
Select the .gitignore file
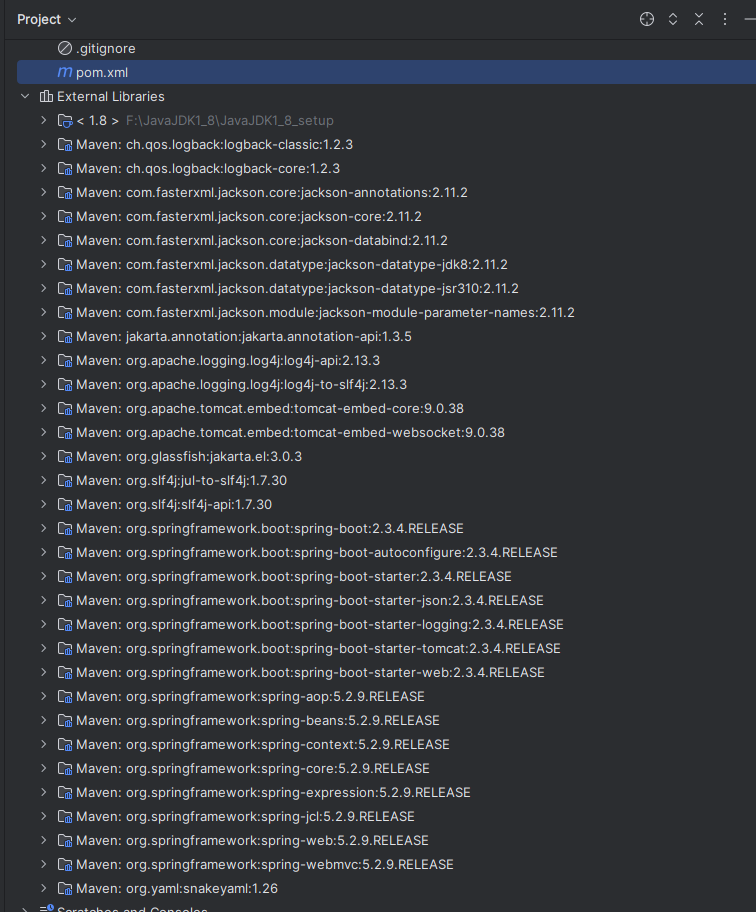106,48
